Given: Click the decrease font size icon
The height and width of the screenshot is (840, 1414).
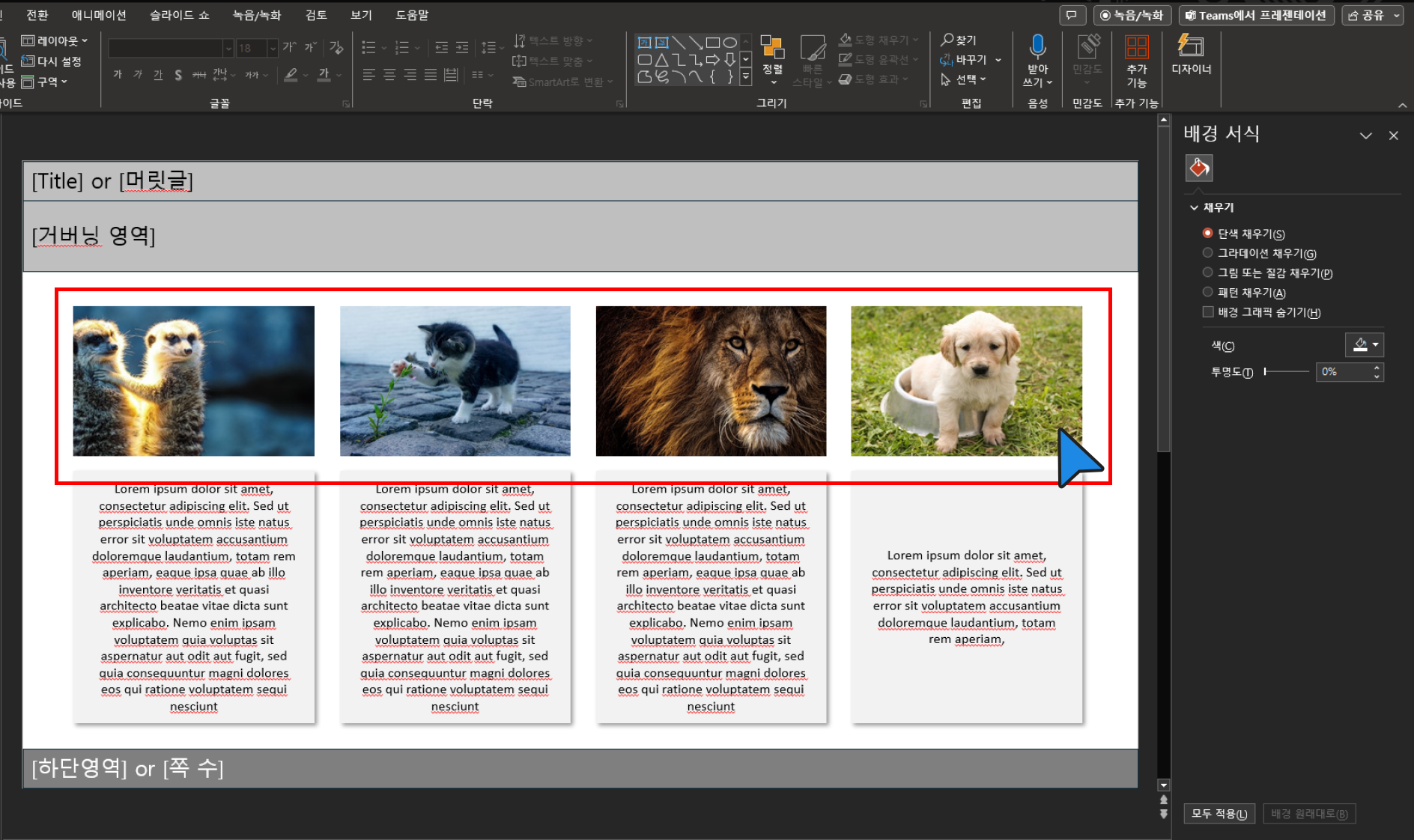Looking at the screenshot, I should 311,48.
